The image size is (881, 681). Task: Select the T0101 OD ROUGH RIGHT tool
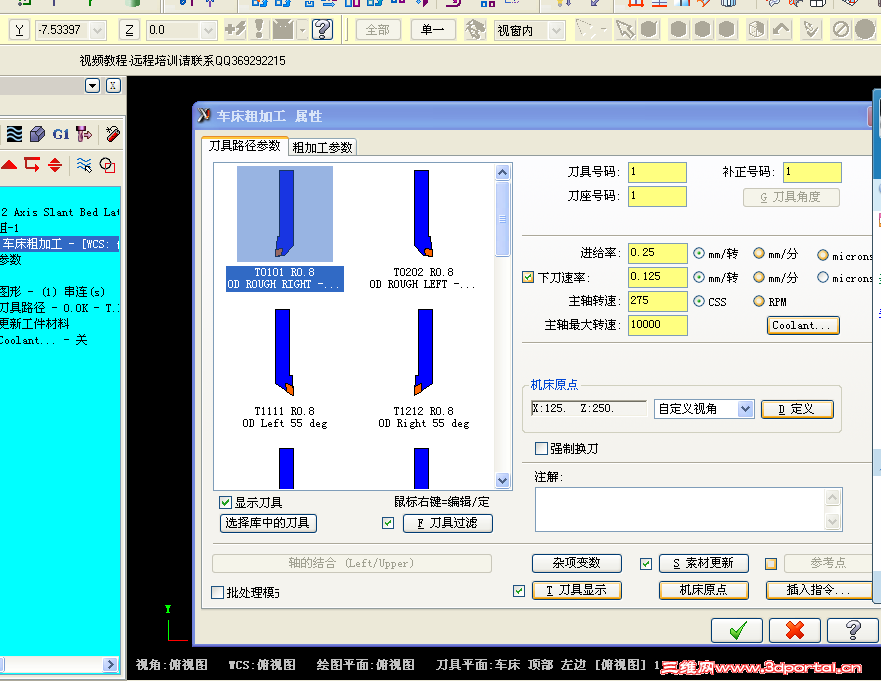point(285,229)
